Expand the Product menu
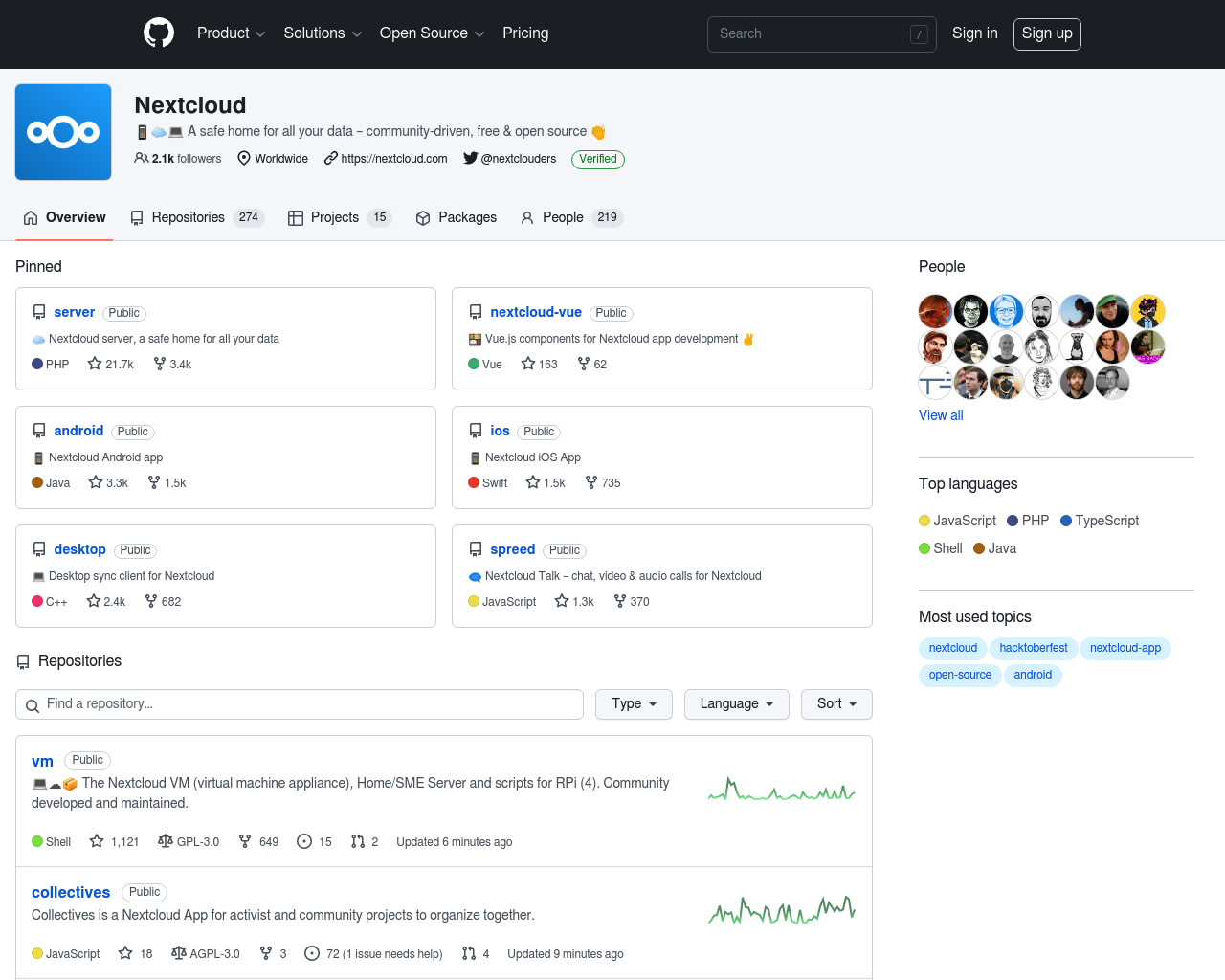Screen dimensions: 1225x980 [x=231, y=33]
